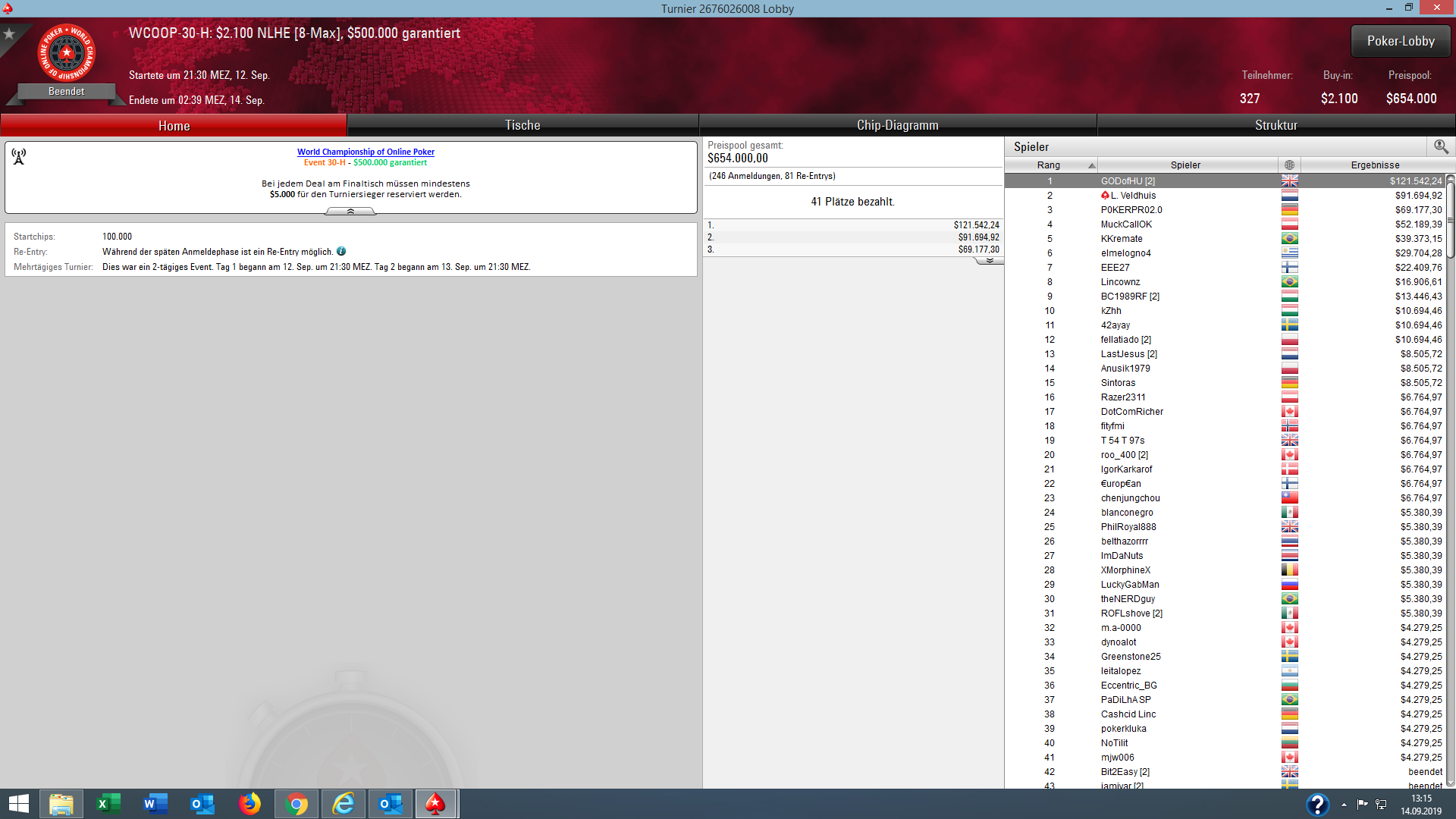The image size is (1456, 819).
Task: Open the World Championship of Online Poker link
Action: click(x=366, y=152)
